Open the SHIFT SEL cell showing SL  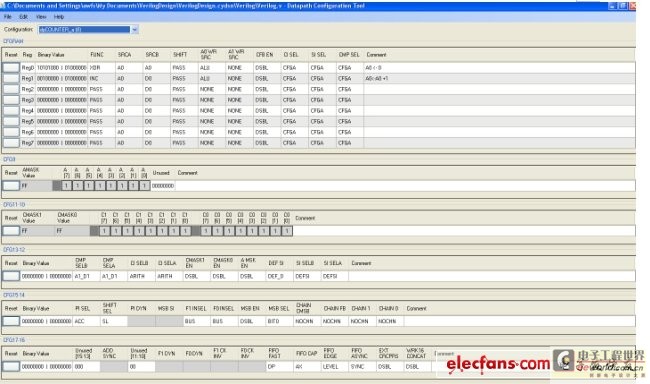point(114,321)
